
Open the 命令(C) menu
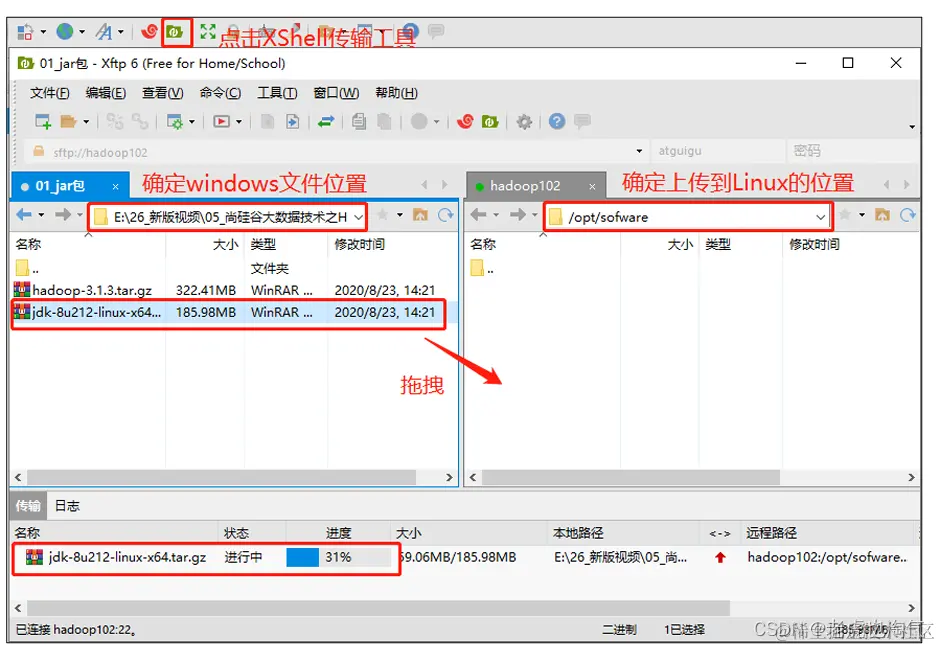pyautogui.click(x=220, y=93)
